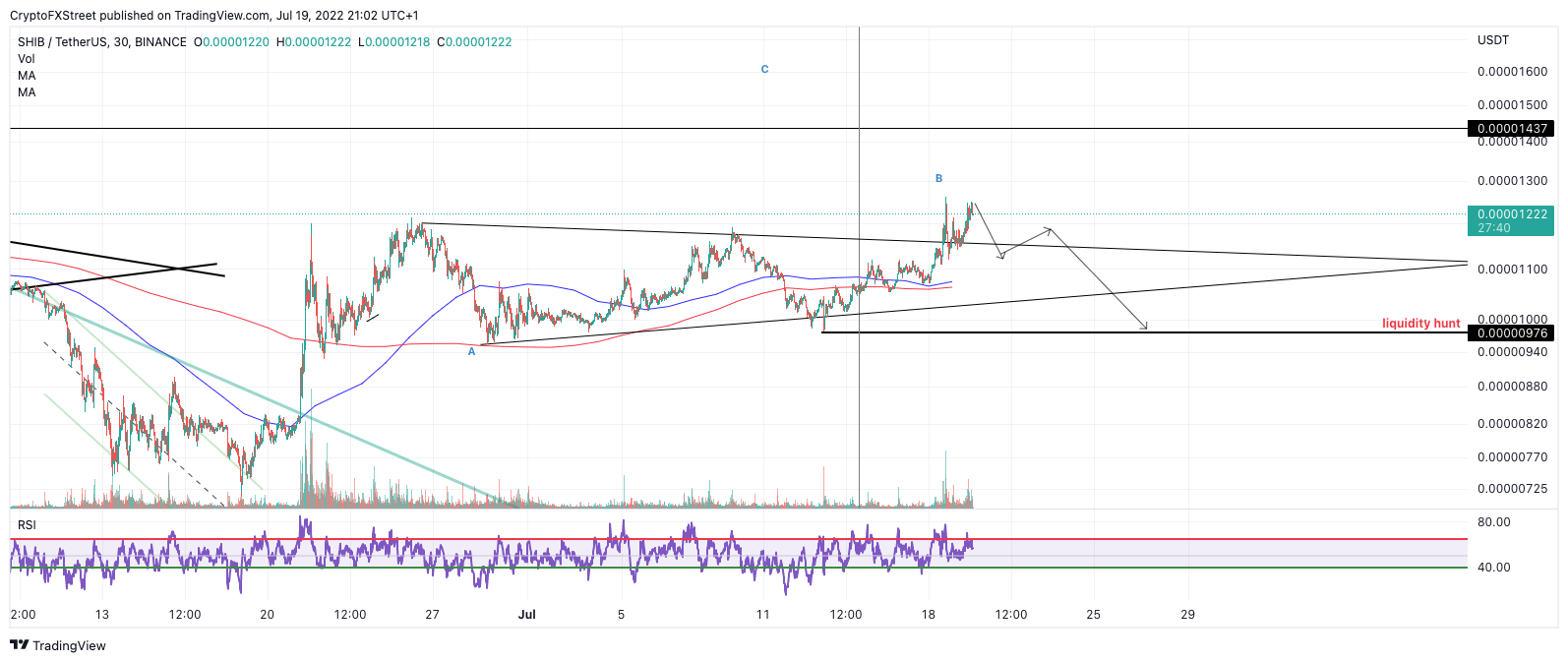Click the 0.00001100 price axis label
This screenshot has width=1568, height=662.
click(1512, 269)
